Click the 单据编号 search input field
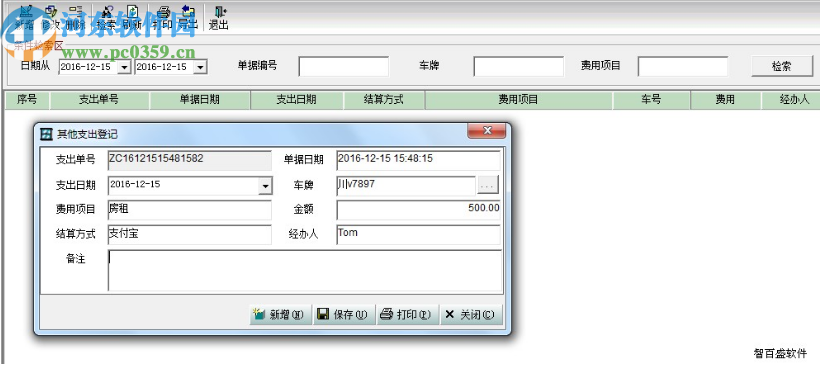Viewport: 820px width, 386px height. click(x=344, y=66)
